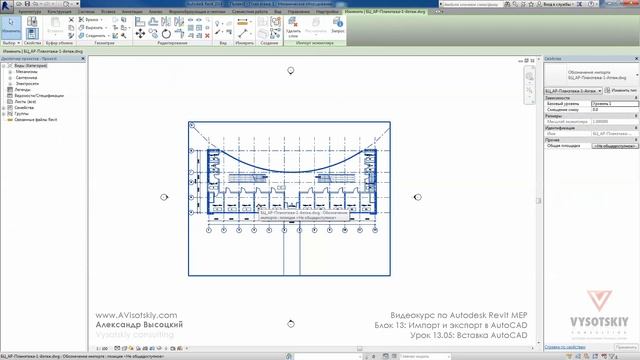Click the Базовый уровень value field

tap(615, 104)
